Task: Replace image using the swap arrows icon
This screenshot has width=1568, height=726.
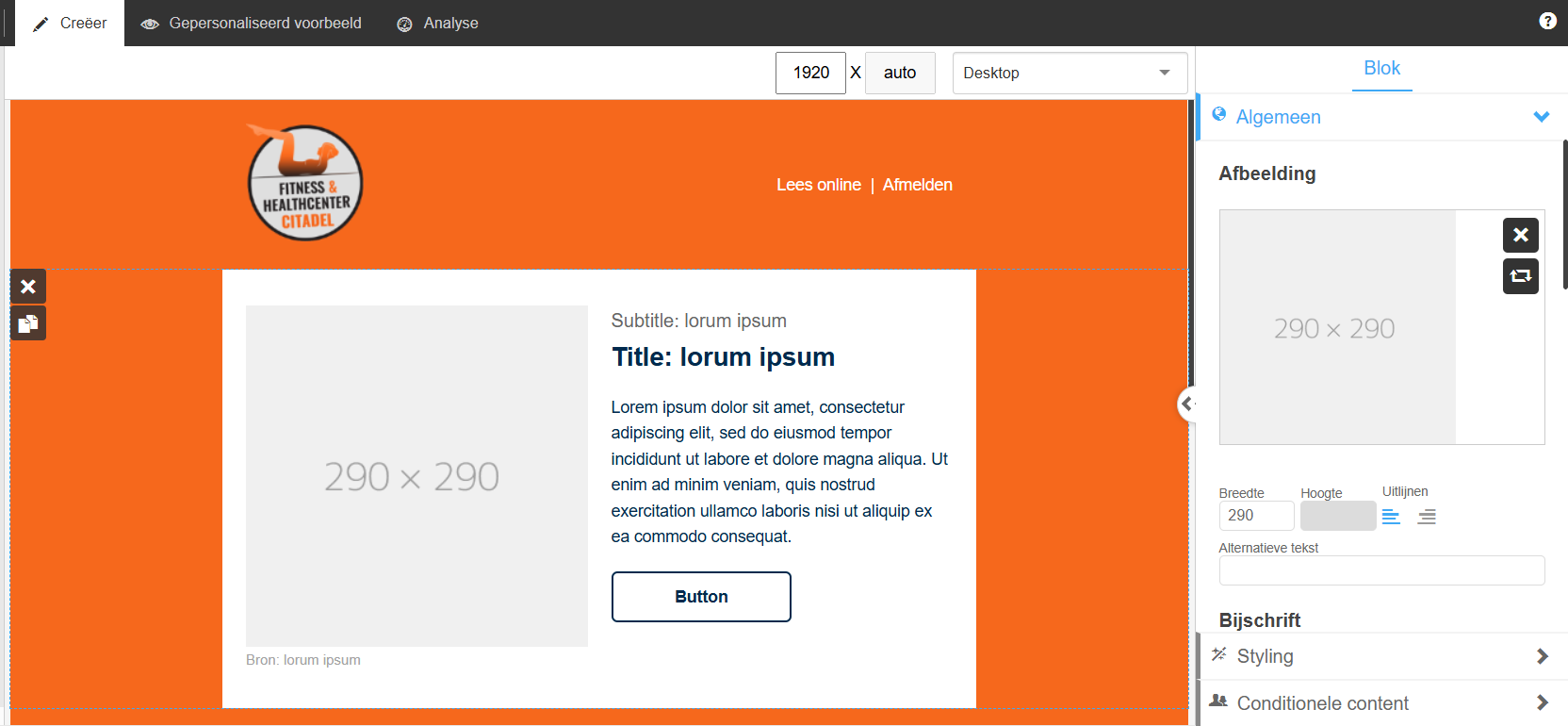Action: pyautogui.click(x=1520, y=276)
